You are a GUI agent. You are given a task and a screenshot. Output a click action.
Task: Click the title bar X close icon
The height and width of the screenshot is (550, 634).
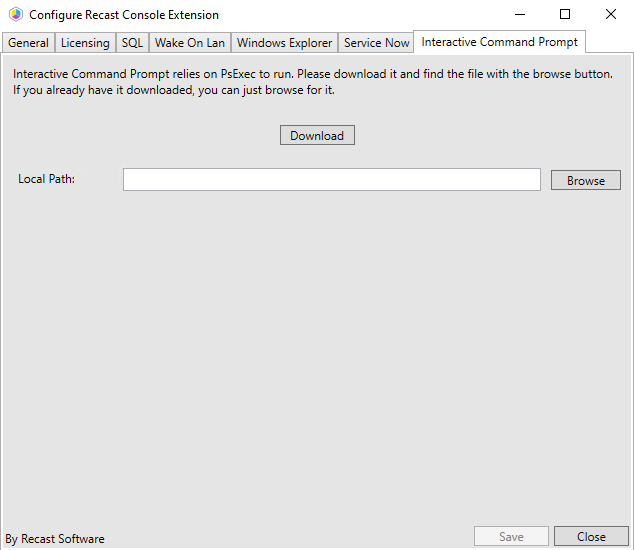coord(611,15)
